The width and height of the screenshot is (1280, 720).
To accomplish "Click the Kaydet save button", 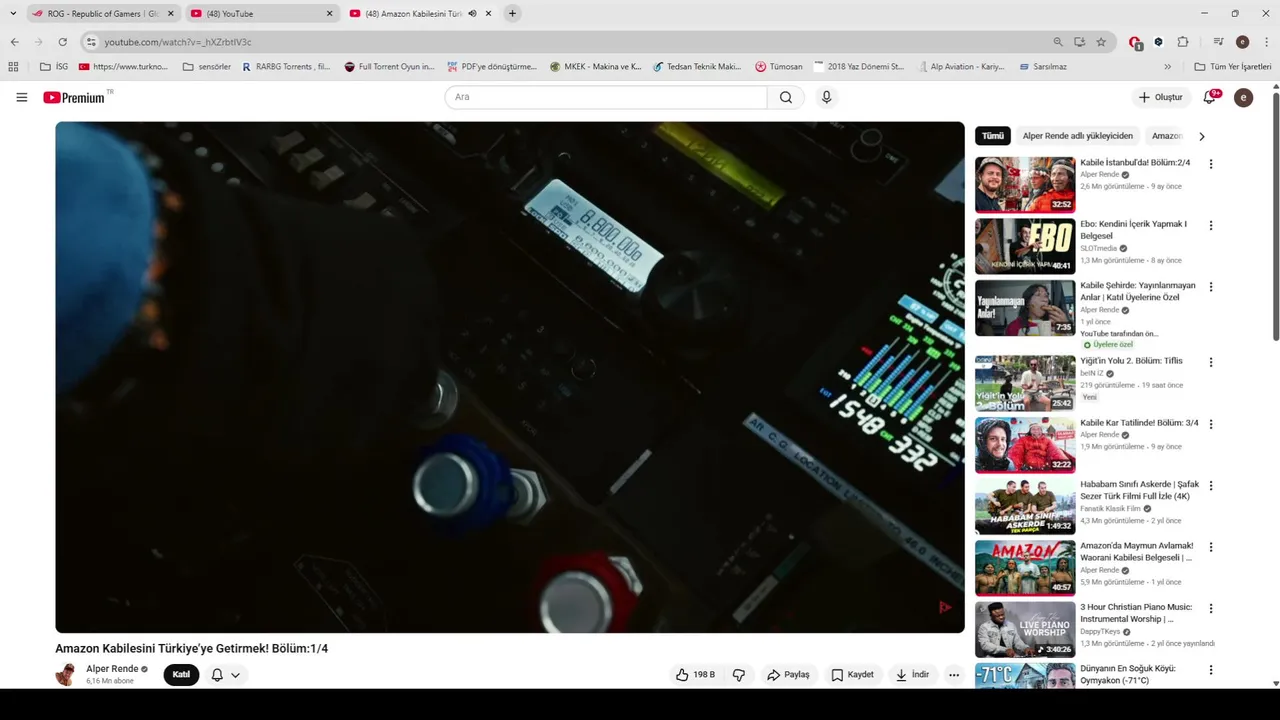I will tap(852, 675).
